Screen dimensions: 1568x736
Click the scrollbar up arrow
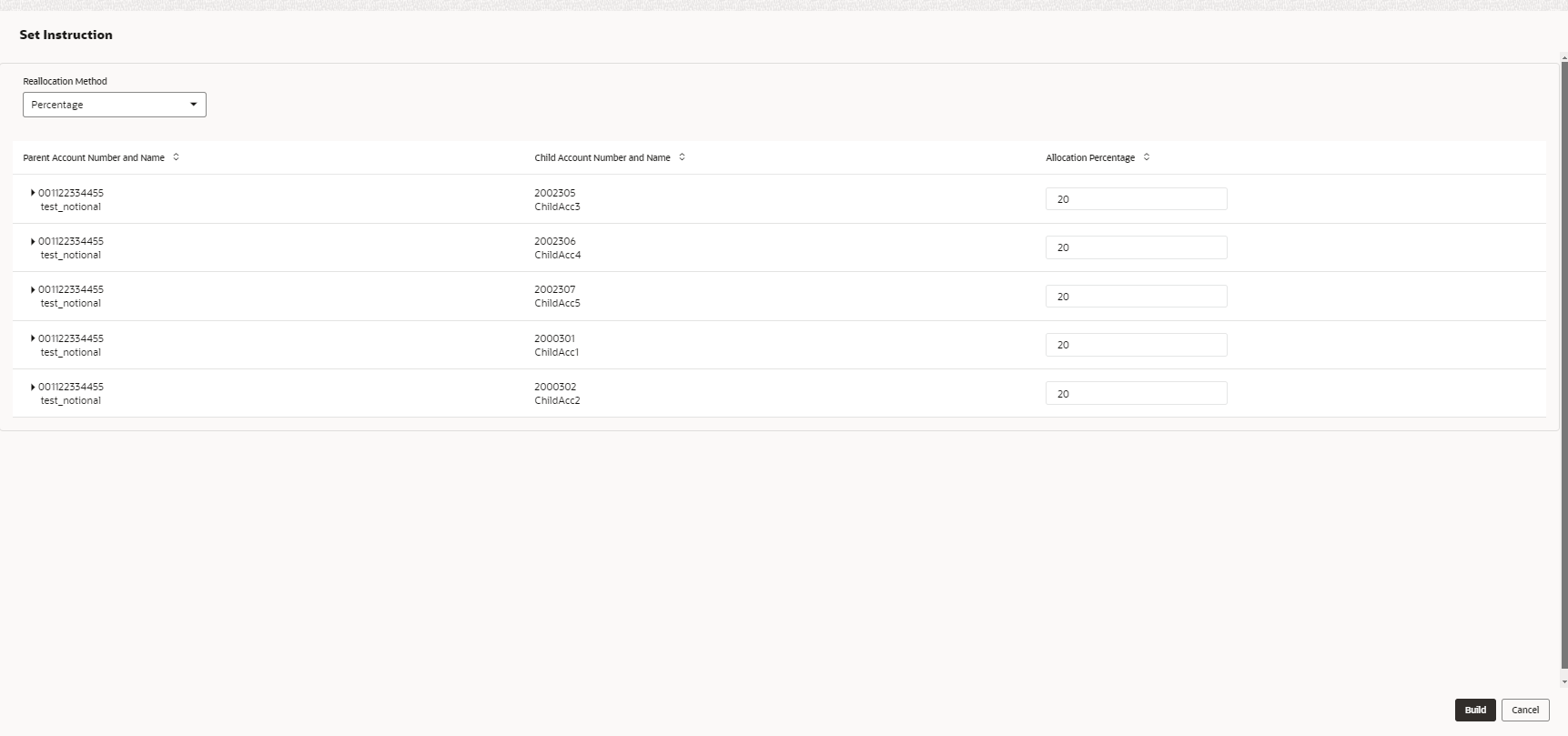click(1564, 58)
